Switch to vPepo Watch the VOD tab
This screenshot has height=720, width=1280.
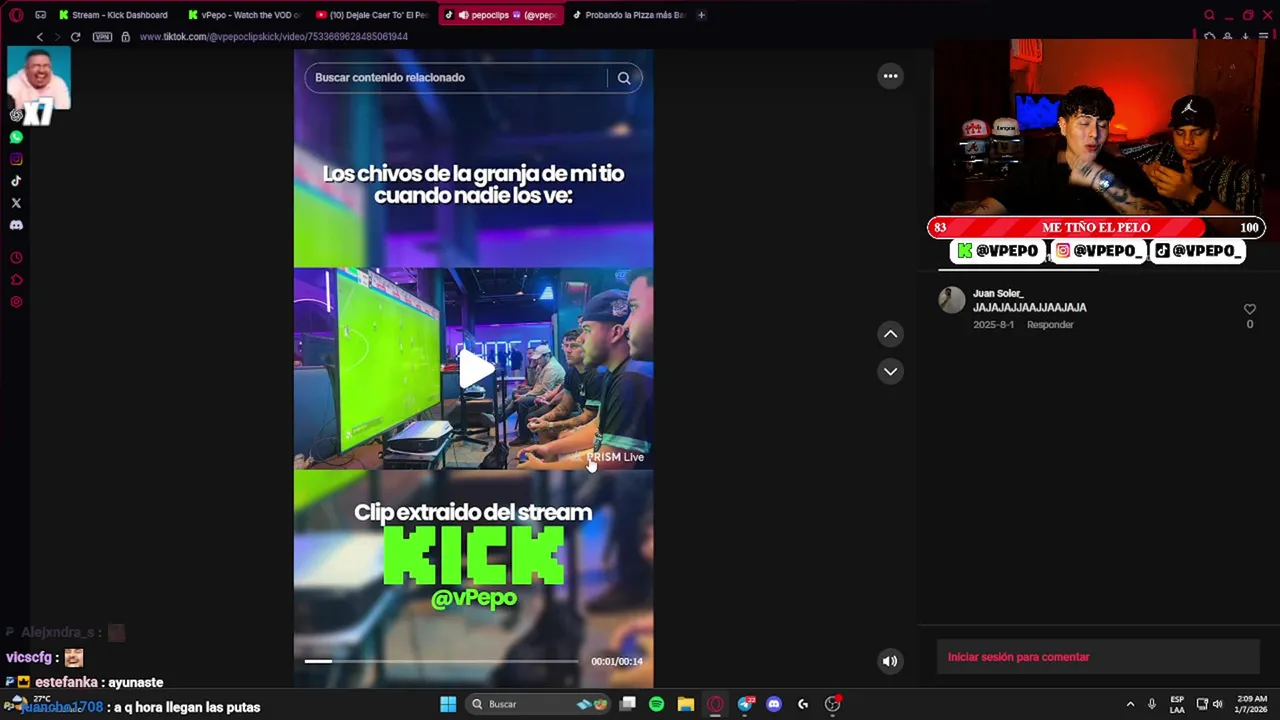click(x=243, y=15)
